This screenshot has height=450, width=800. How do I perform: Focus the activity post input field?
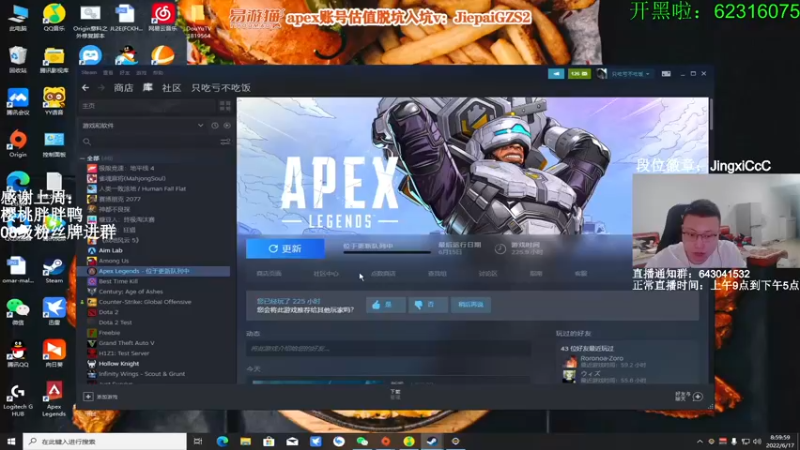(388, 348)
